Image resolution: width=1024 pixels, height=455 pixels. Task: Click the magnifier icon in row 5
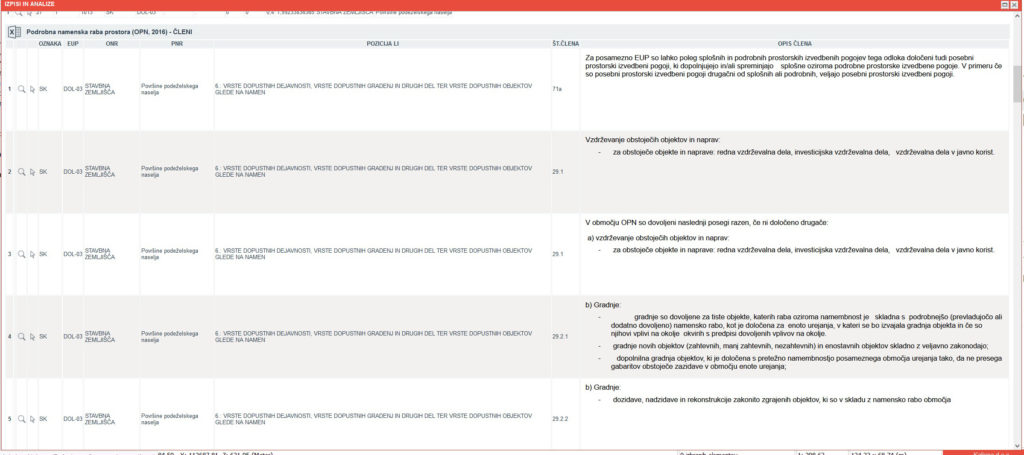[21, 418]
